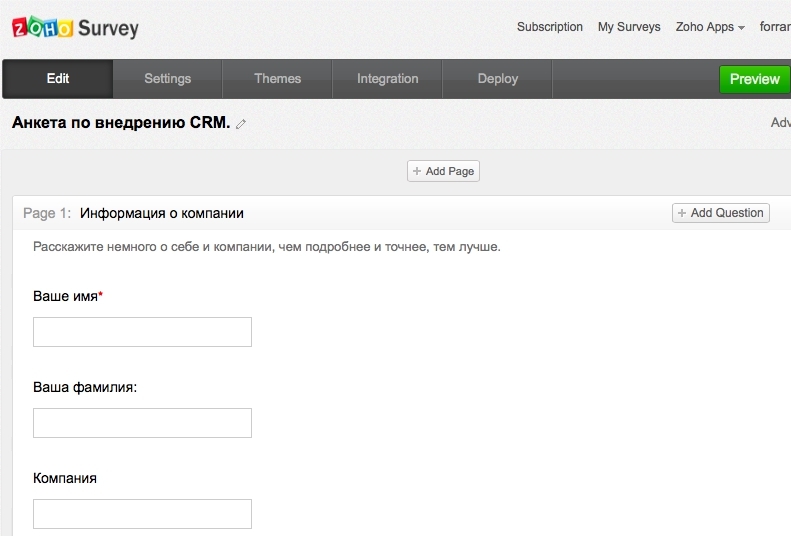Click the page description text
Screen dimensions: 791x536
pos(267,247)
